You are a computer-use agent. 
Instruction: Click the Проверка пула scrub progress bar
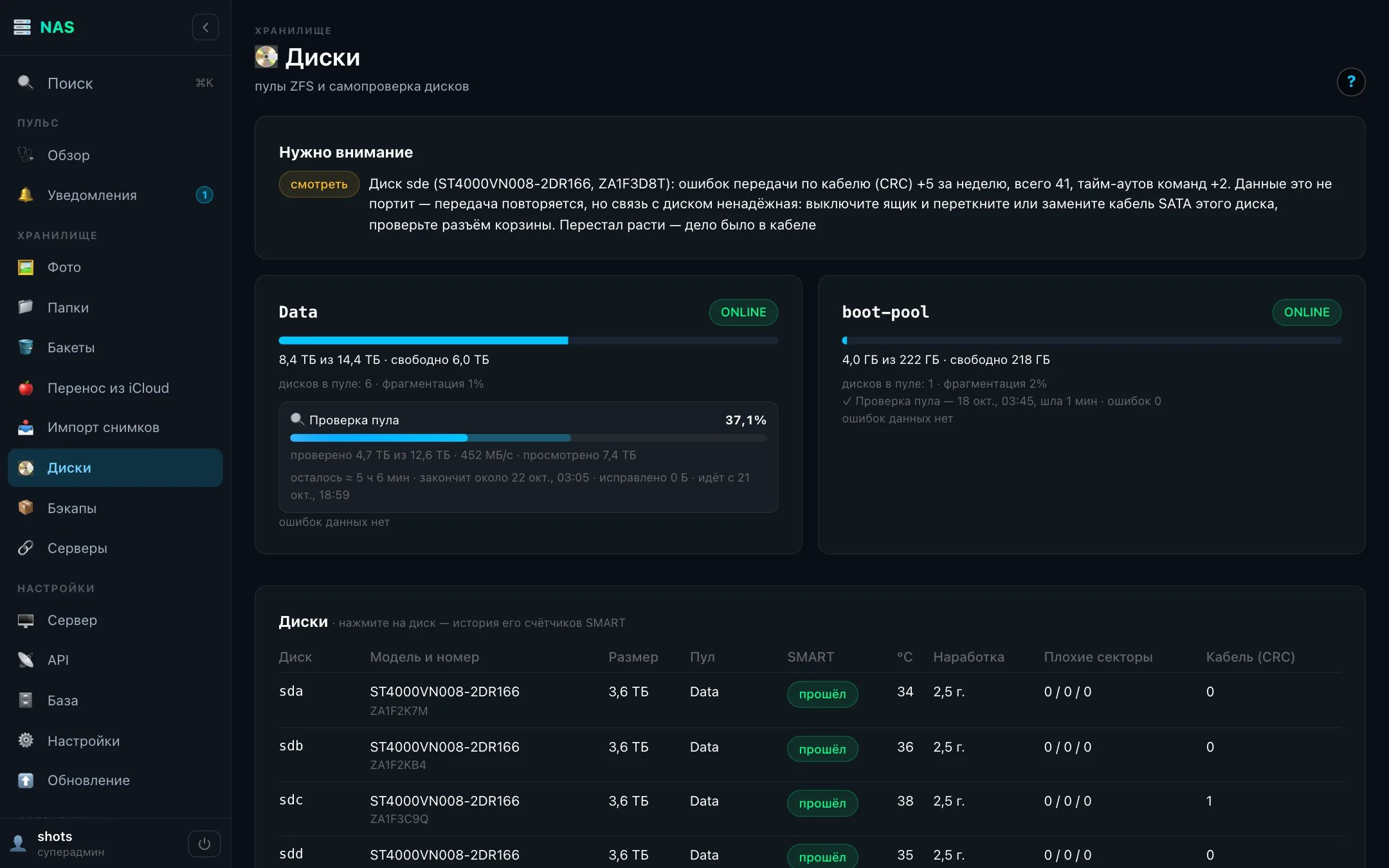coord(528,438)
